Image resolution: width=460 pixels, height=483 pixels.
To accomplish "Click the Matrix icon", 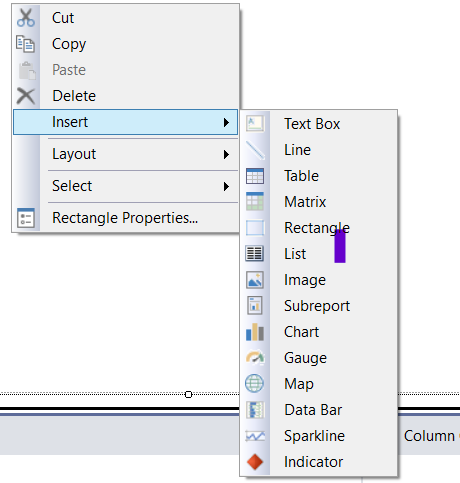I will tap(255, 202).
